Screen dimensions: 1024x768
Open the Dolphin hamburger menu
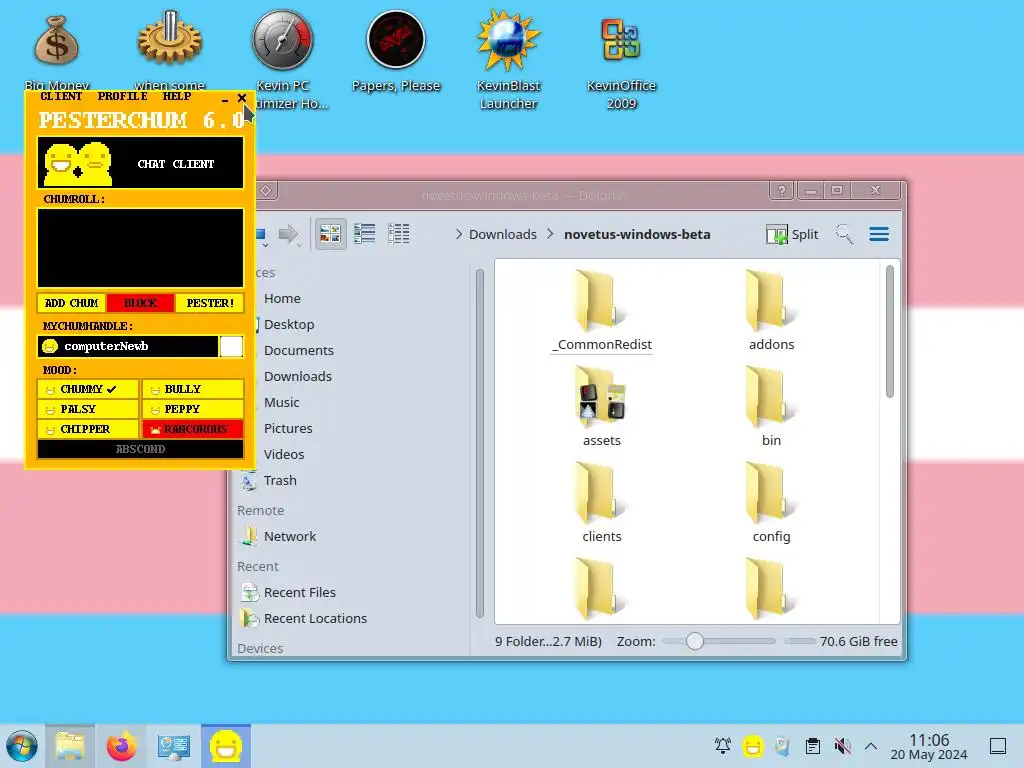(x=879, y=234)
